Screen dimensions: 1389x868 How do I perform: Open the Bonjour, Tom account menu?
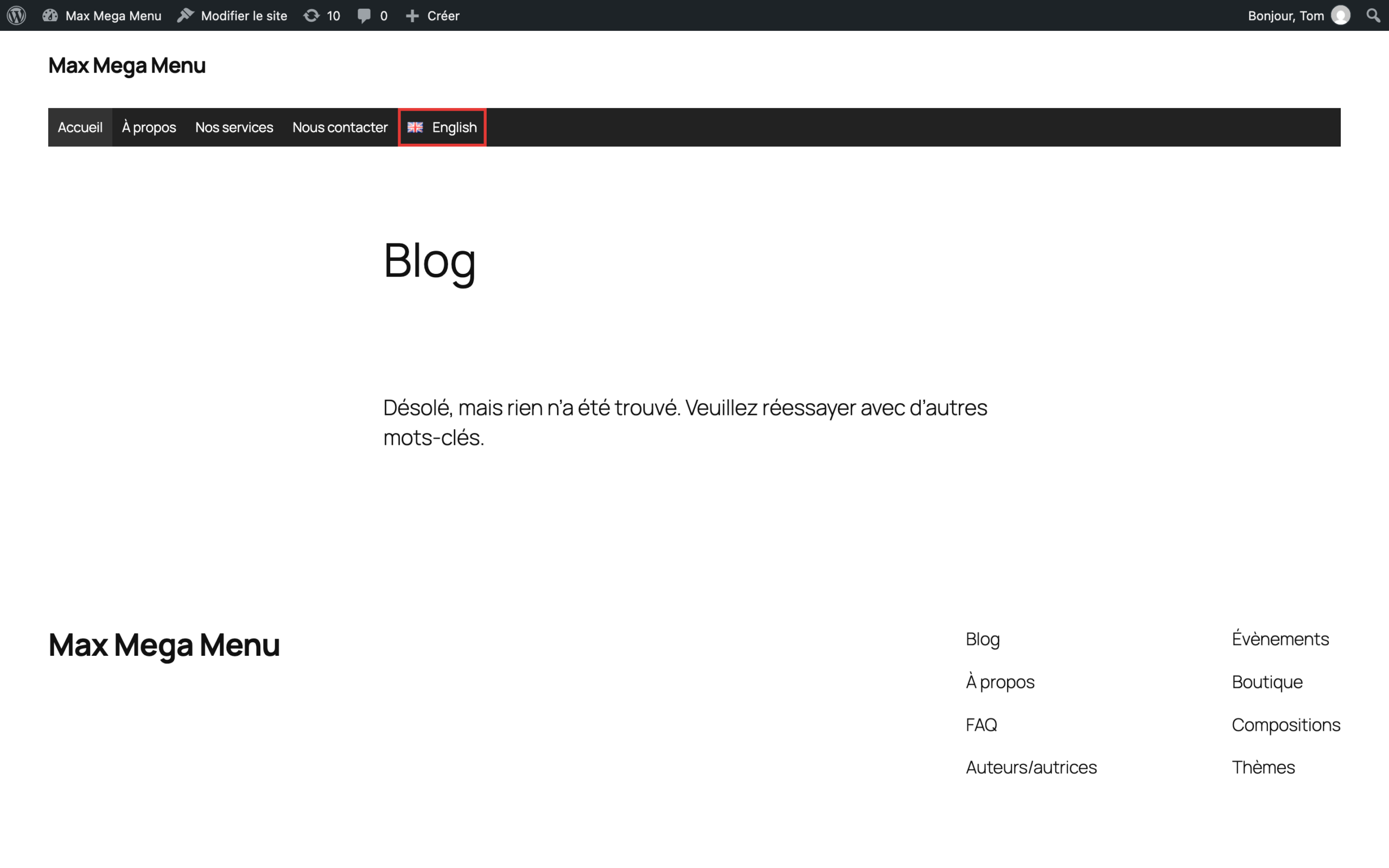pos(1298,16)
